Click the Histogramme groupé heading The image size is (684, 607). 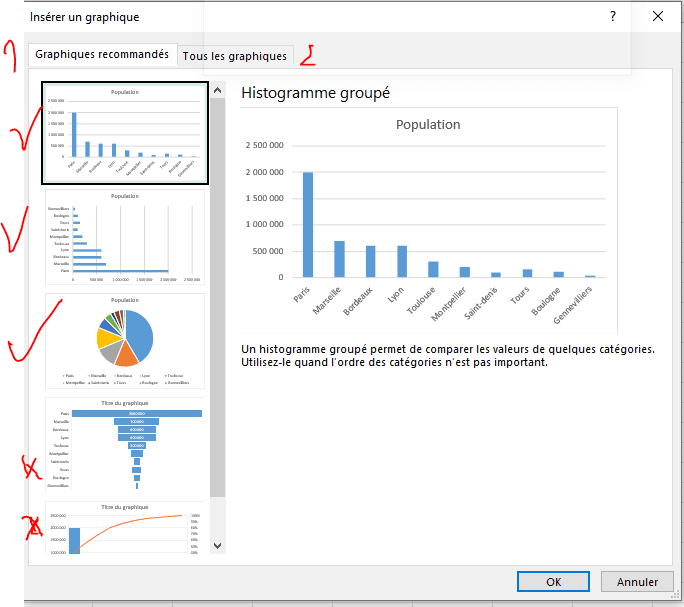[x=315, y=93]
